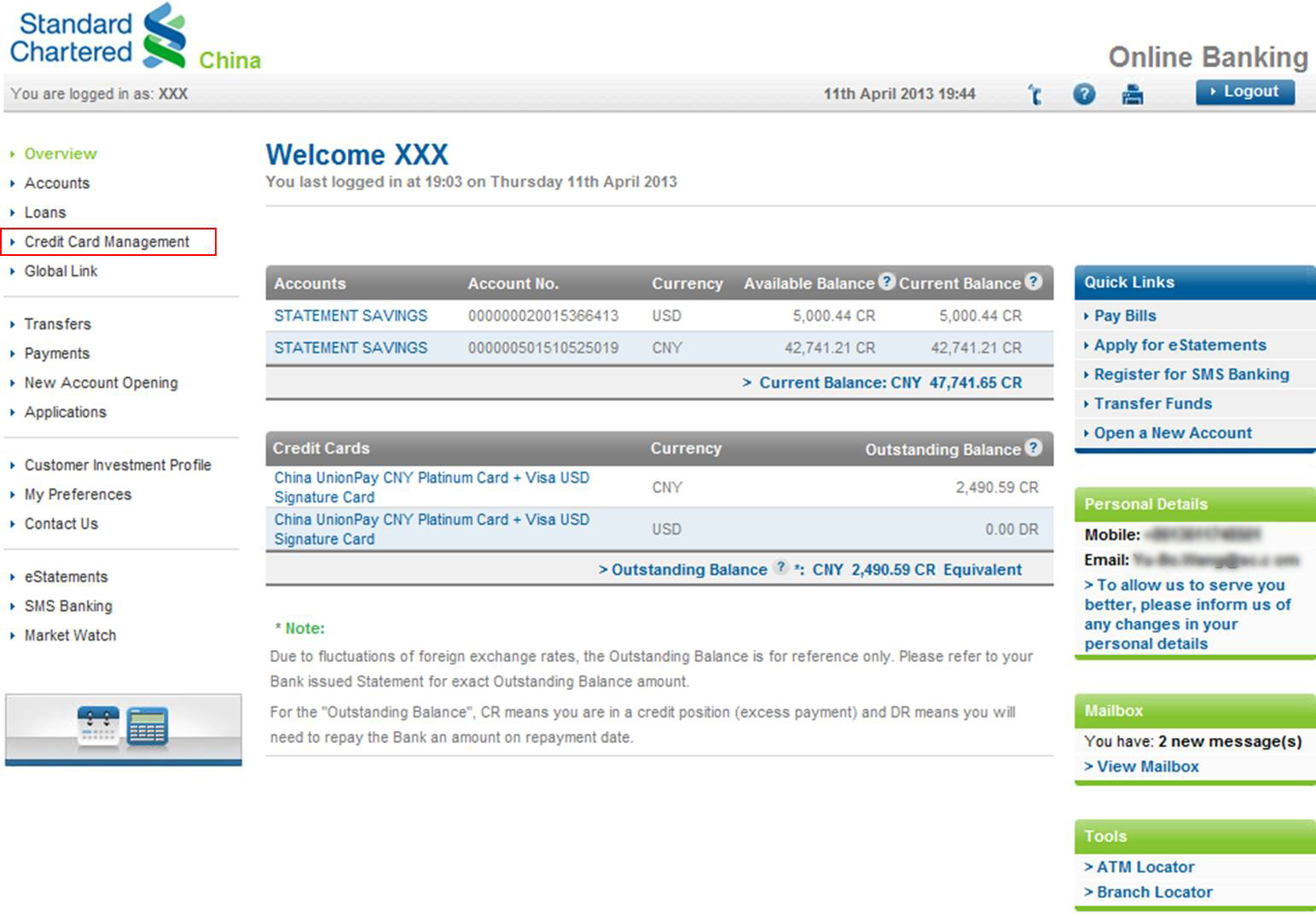Click help icon in Outstanding Balance total row
Viewport: 1316px width, 917px height.
[781, 567]
